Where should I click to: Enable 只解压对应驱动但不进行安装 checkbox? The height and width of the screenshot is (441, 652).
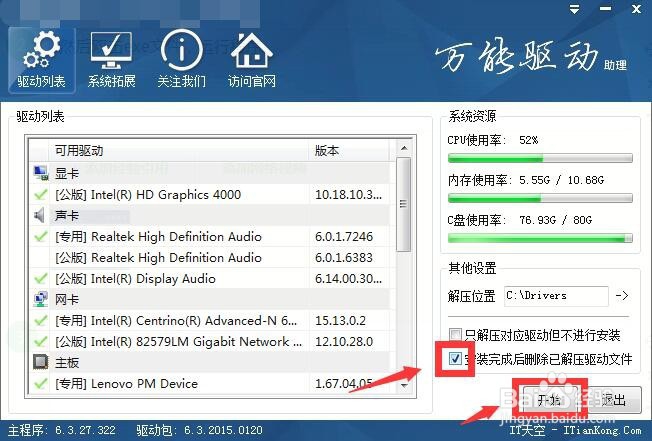point(455,335)
